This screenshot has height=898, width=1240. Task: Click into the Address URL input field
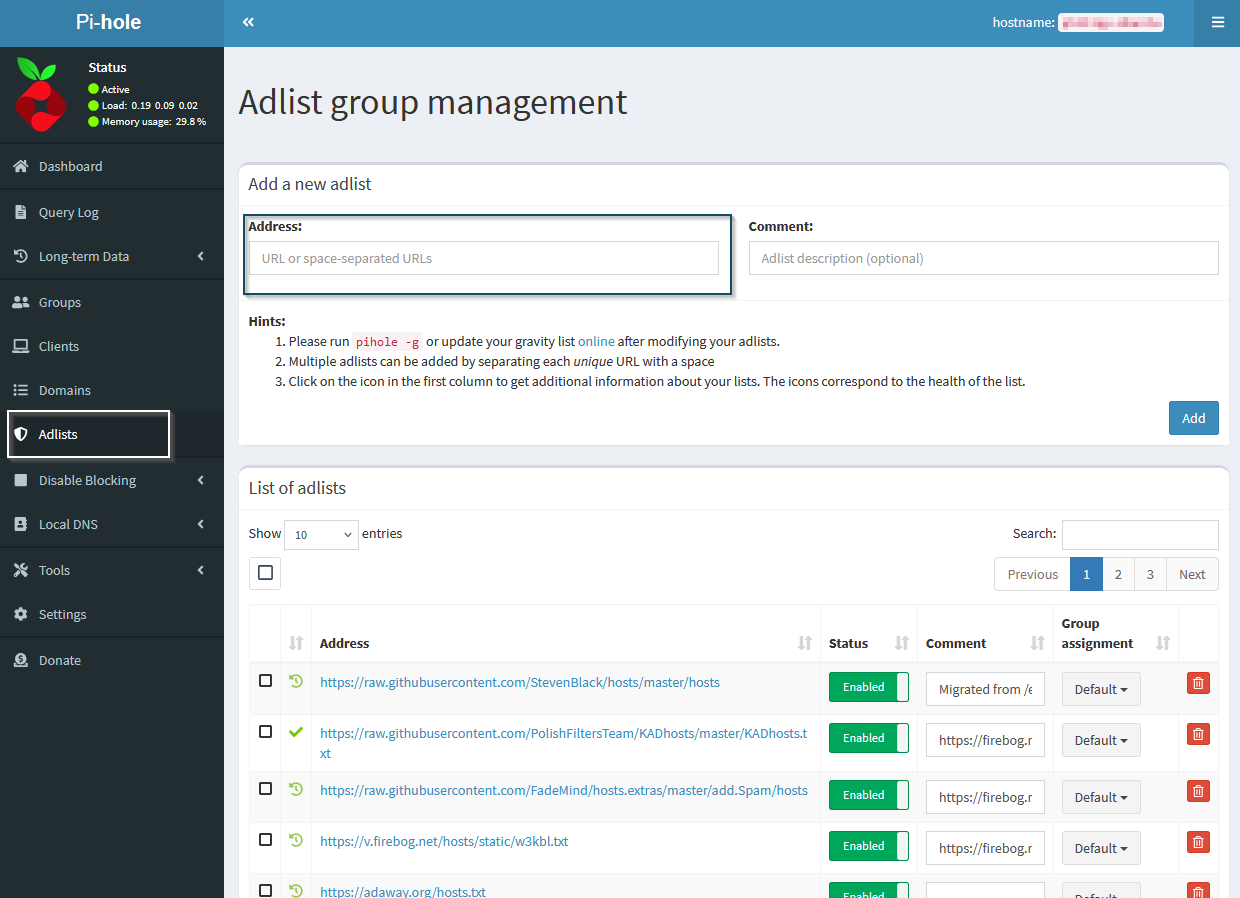[483, 258]
